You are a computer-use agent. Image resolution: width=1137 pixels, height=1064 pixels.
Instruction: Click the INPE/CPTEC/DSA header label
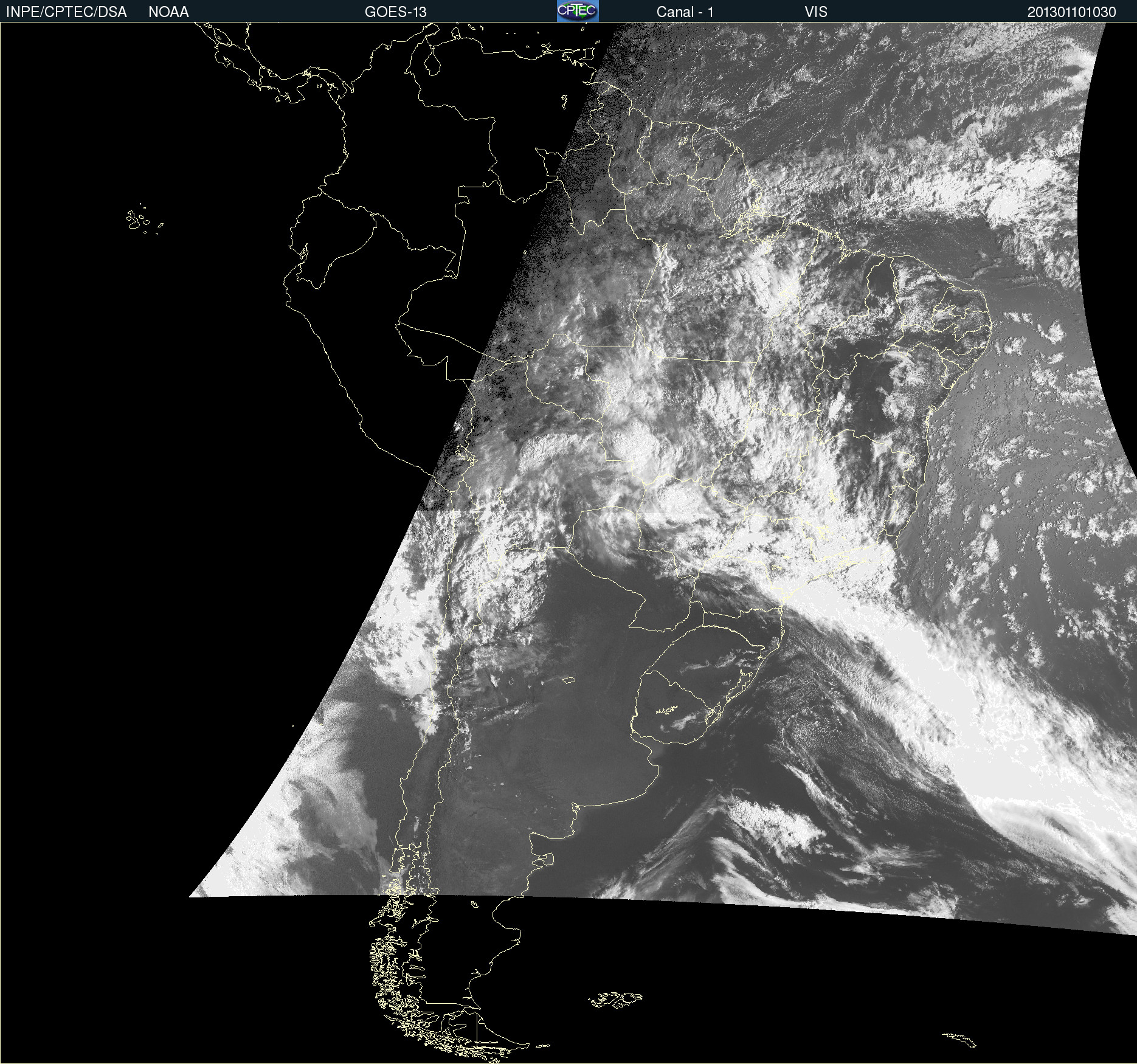tap(66, 12)
